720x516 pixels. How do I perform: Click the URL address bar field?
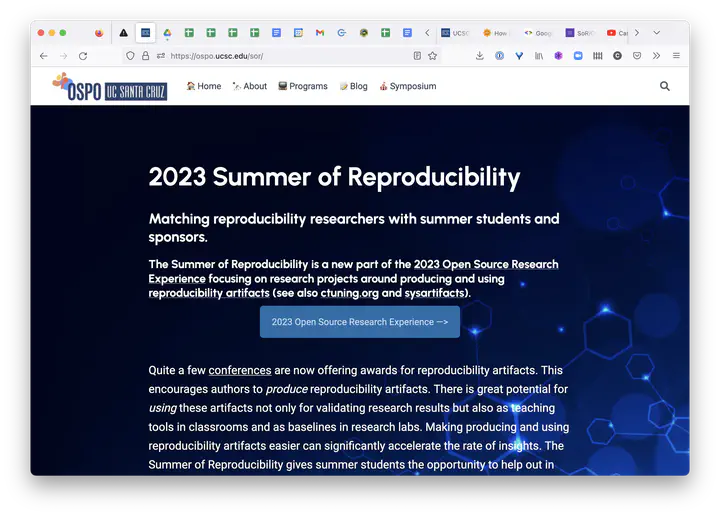pyautogui.click(x=280, y=56)
